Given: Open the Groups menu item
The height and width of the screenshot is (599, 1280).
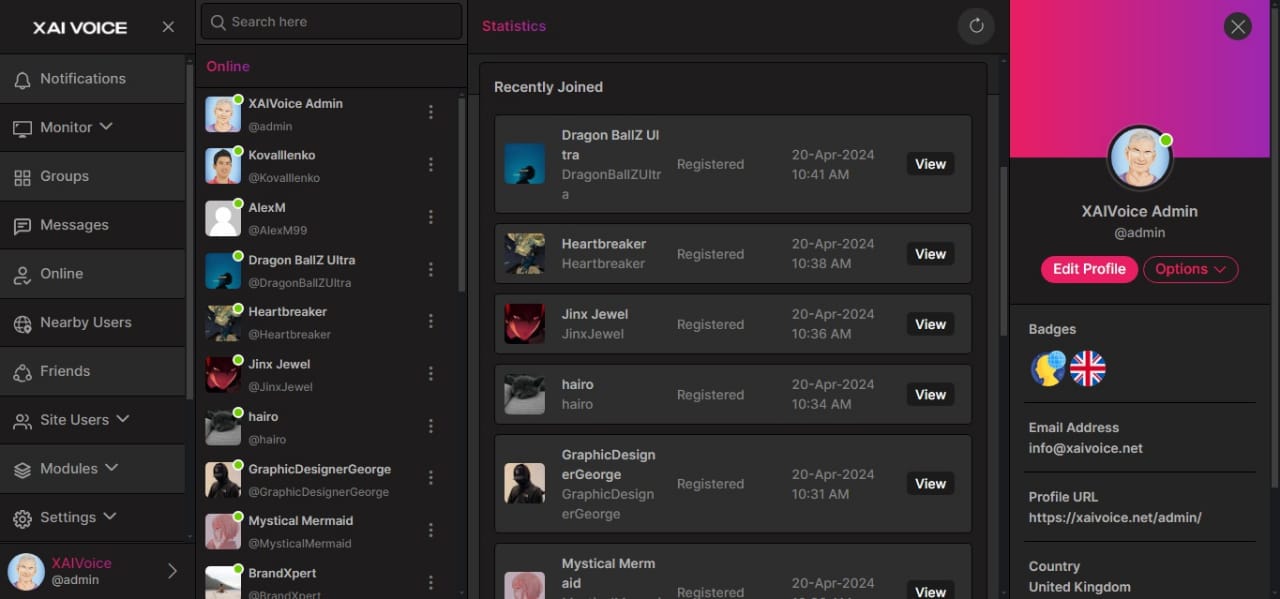Looking at the screenshot, I should click(92, 176).
